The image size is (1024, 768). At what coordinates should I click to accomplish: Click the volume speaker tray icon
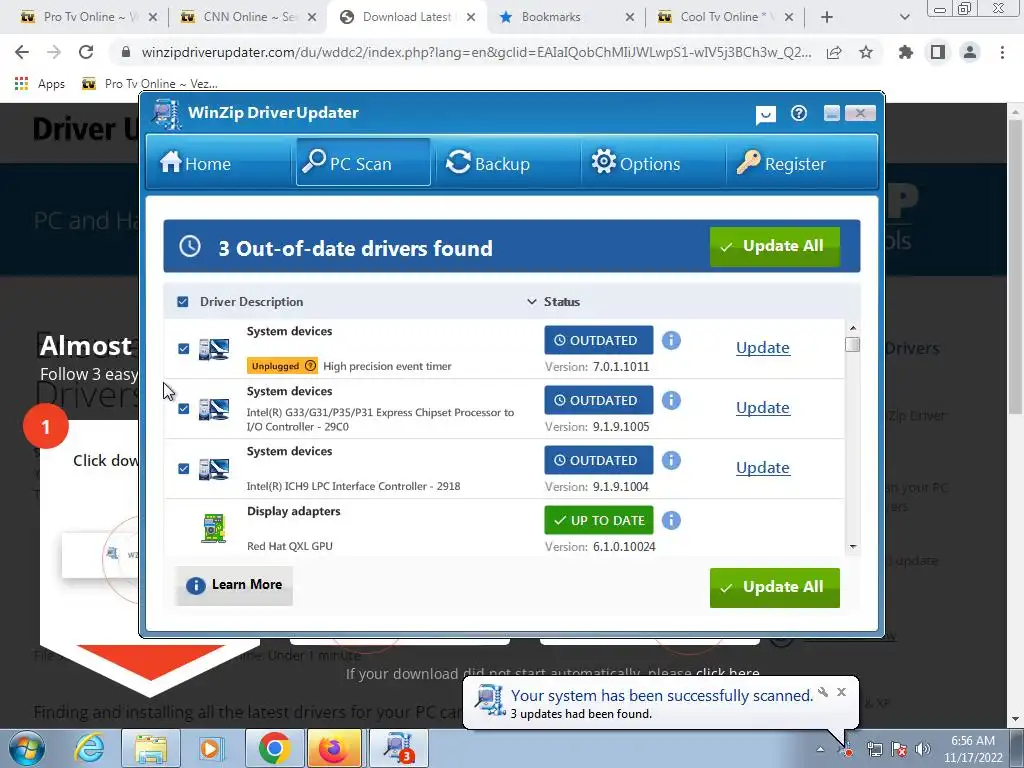(x=922, y=749)
